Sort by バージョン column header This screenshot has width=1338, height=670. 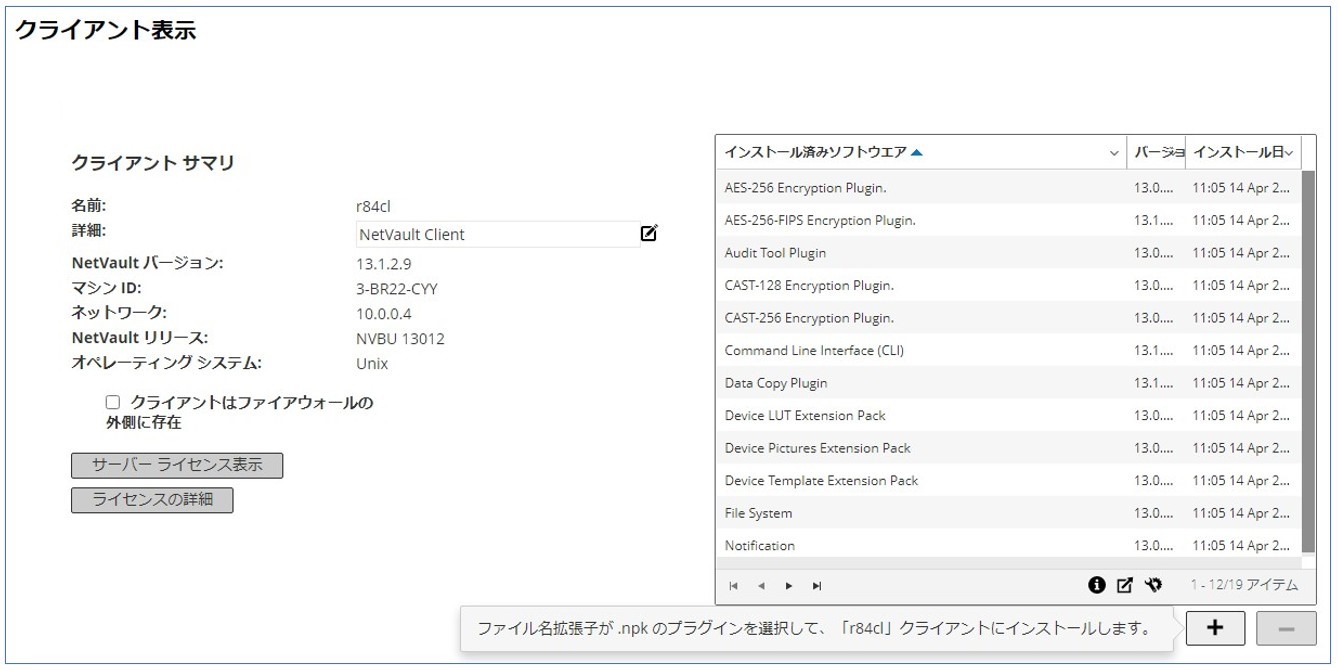click(1157, 153)
